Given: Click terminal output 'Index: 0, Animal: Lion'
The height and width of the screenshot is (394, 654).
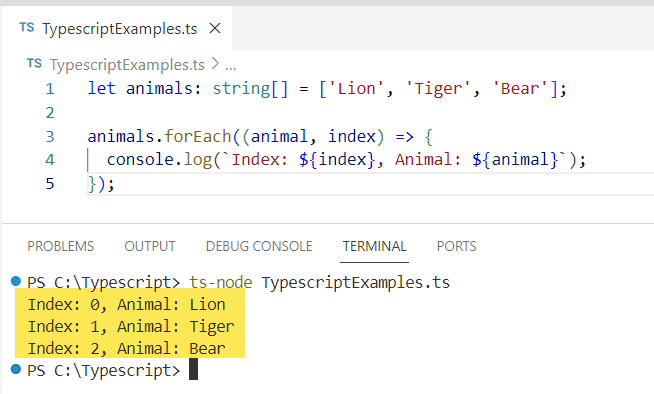Looking at the screenshot, I should pyautogui.click(x=126, y=305).
